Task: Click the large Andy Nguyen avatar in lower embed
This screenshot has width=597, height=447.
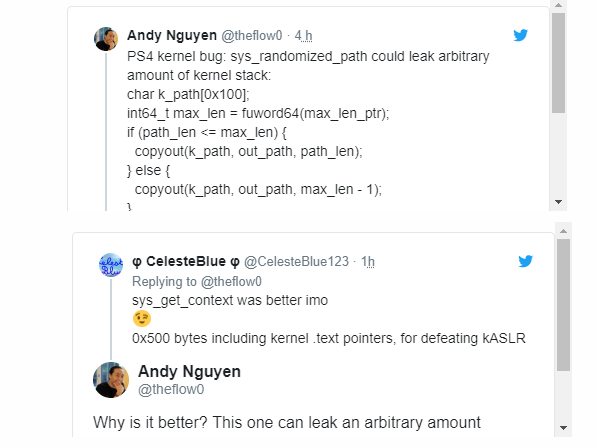Action: (x=111, y=380)
